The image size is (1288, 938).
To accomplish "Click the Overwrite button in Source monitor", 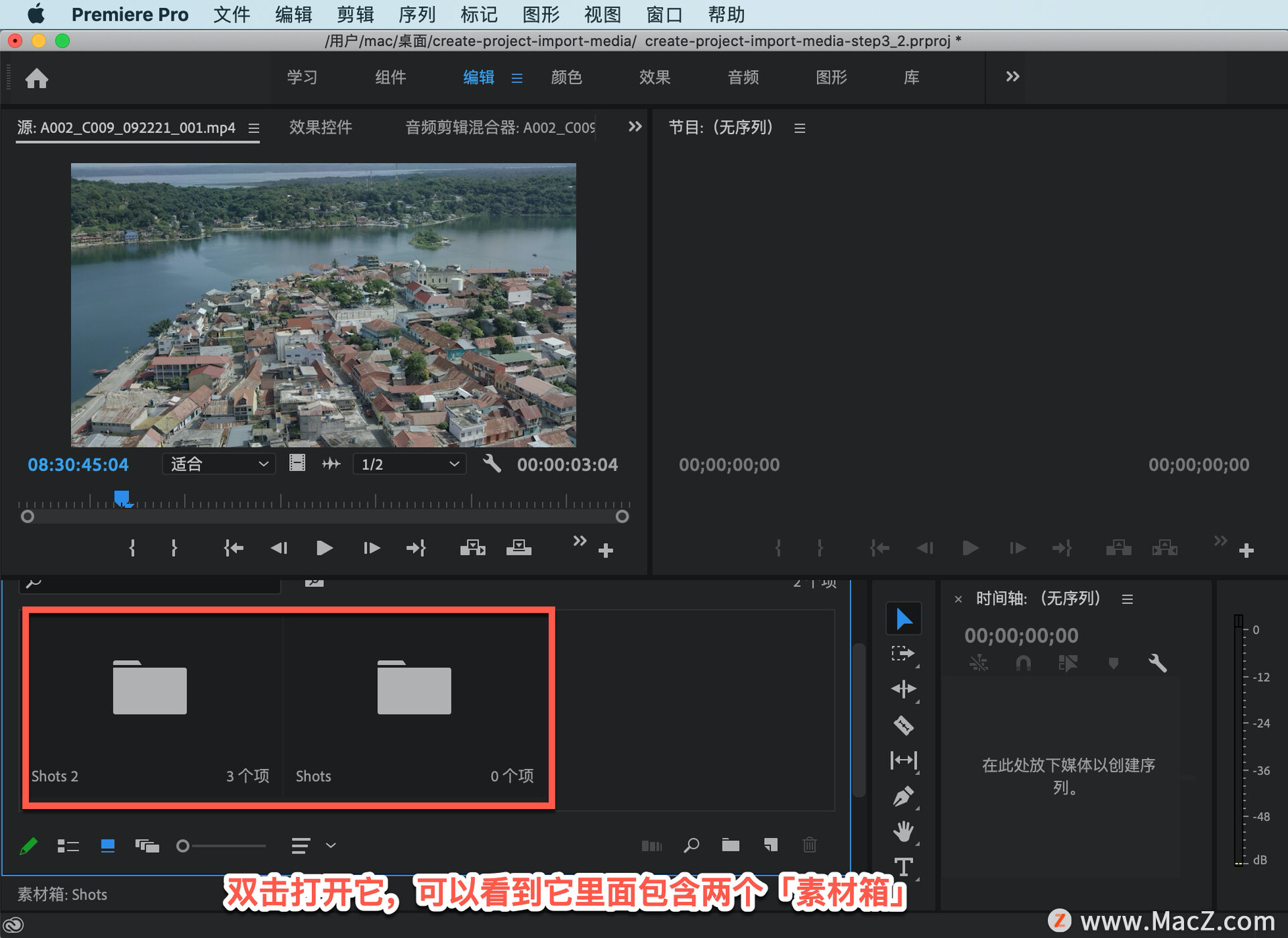I will click(519, 548).
